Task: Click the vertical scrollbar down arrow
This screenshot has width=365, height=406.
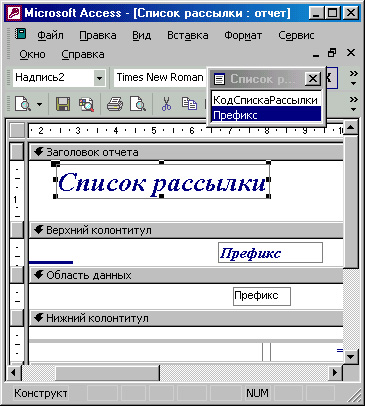Action: coord(351,357)
